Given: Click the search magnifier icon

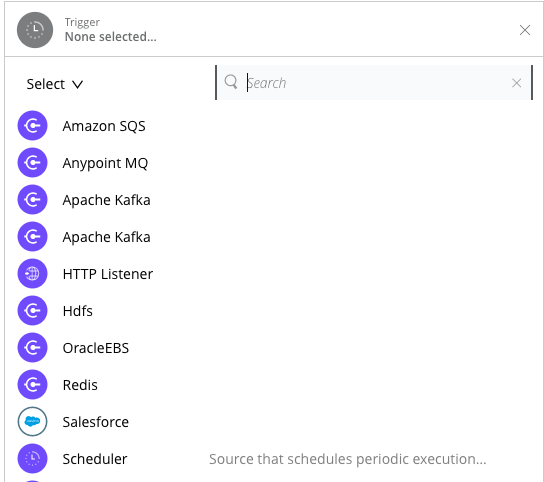Looking at the screenshot, I should [231, 82].
